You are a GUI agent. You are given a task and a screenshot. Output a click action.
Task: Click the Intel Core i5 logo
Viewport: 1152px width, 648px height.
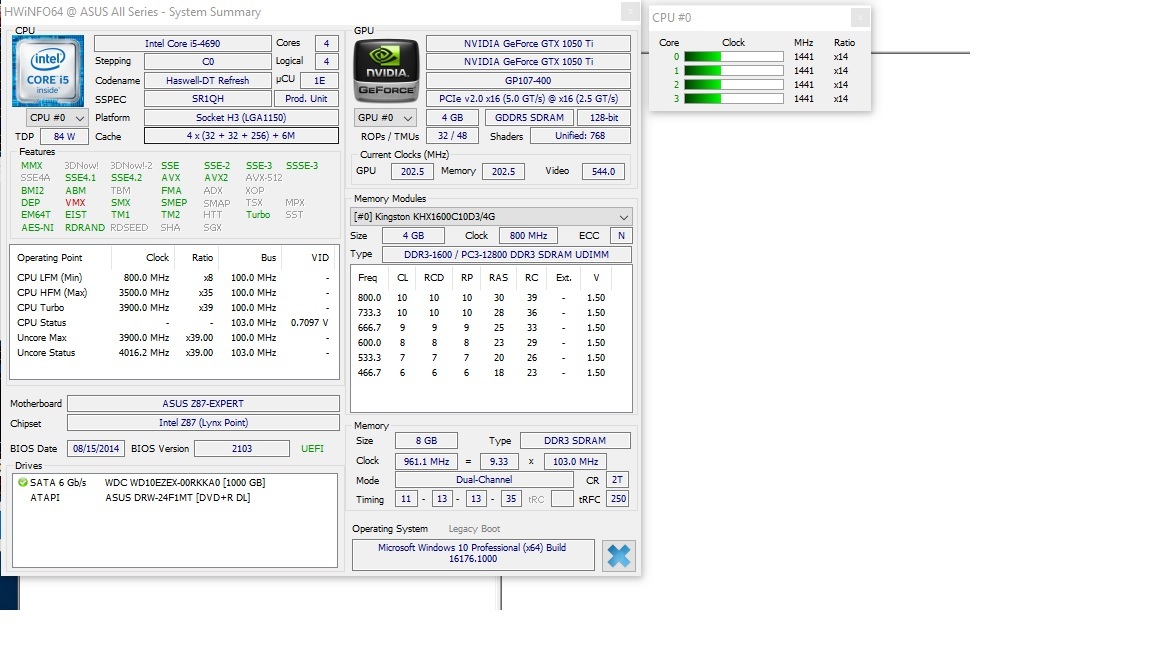(x=48, y=71)
